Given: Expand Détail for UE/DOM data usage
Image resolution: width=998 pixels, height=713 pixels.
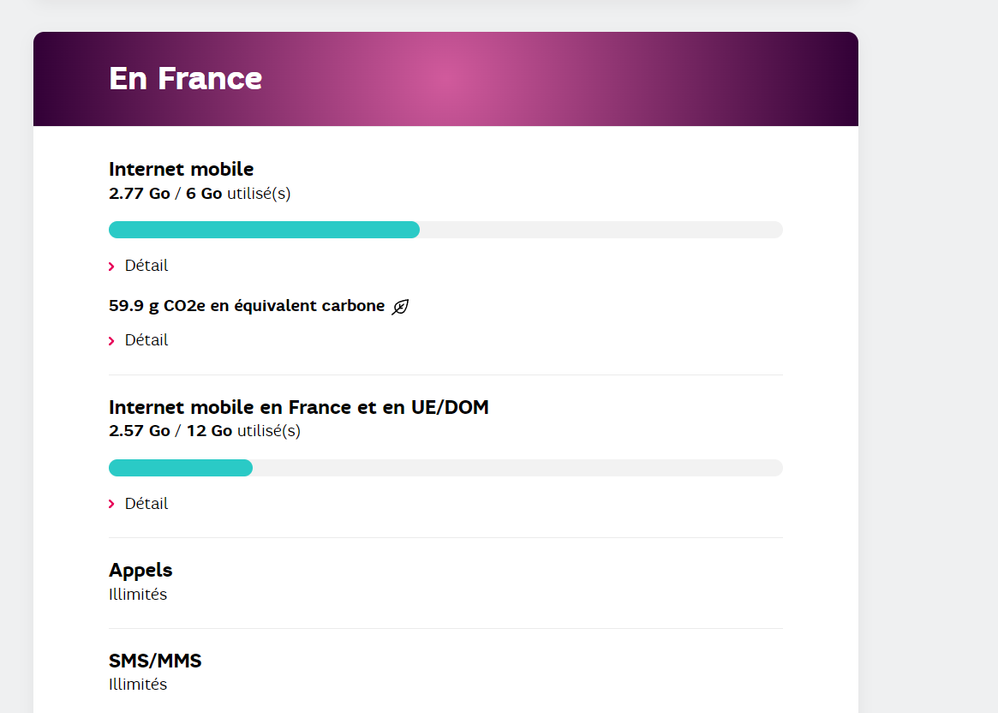Looking at the screenshot, I should (x=146, y=504).
